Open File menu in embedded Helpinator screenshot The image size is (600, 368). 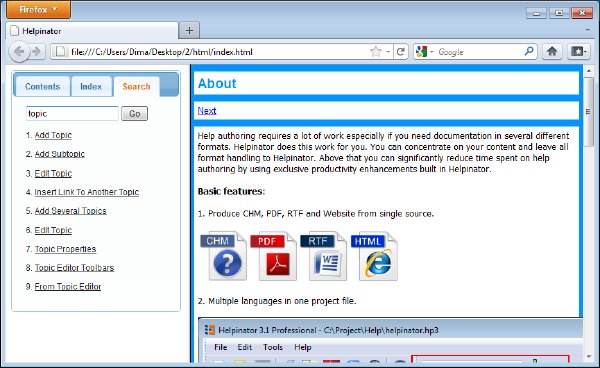point(220,347)
